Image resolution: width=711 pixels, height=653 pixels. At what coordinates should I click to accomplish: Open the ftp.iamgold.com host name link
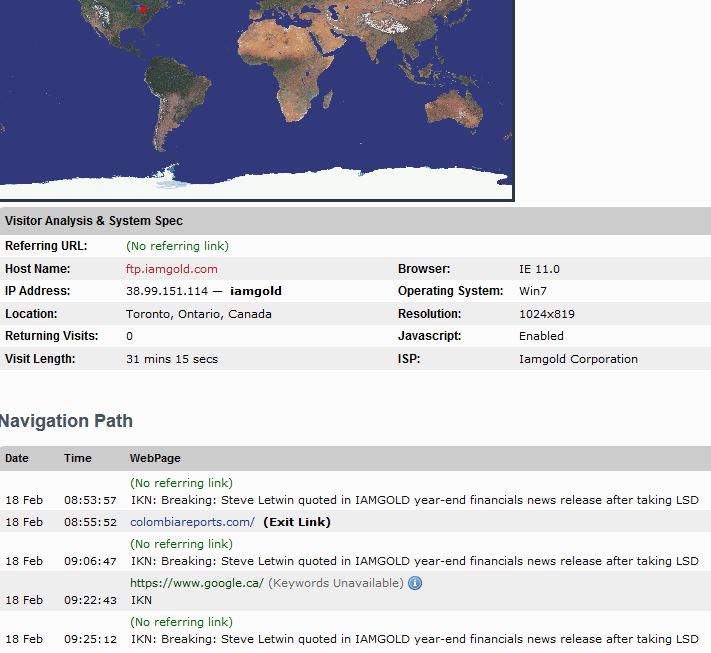pyautogui.click(x=172, y=269)
